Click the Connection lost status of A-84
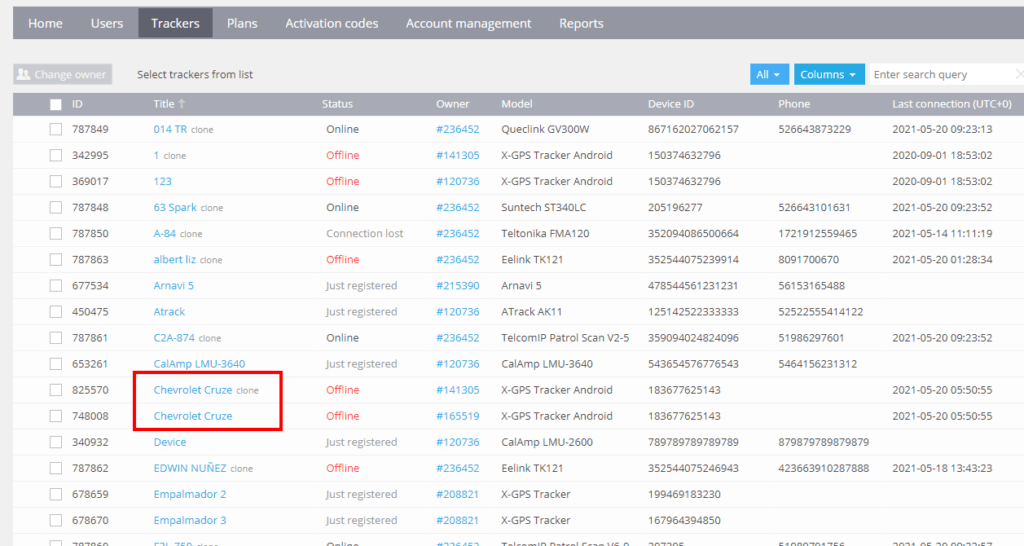This screenshot has width=1024, height=546. (x=365, y=234)
